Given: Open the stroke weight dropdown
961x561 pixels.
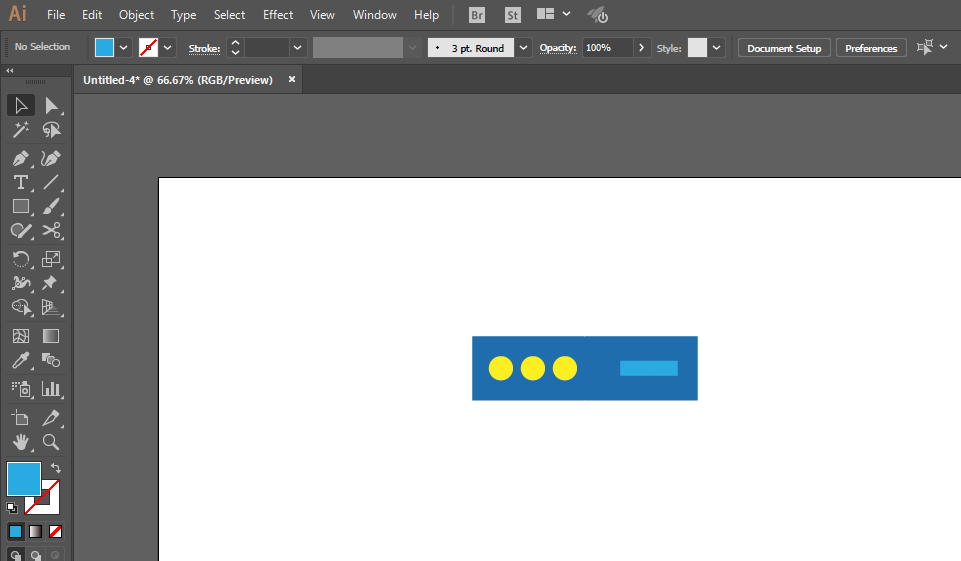Looking at the screenshot, I should (x=297, y=48).
